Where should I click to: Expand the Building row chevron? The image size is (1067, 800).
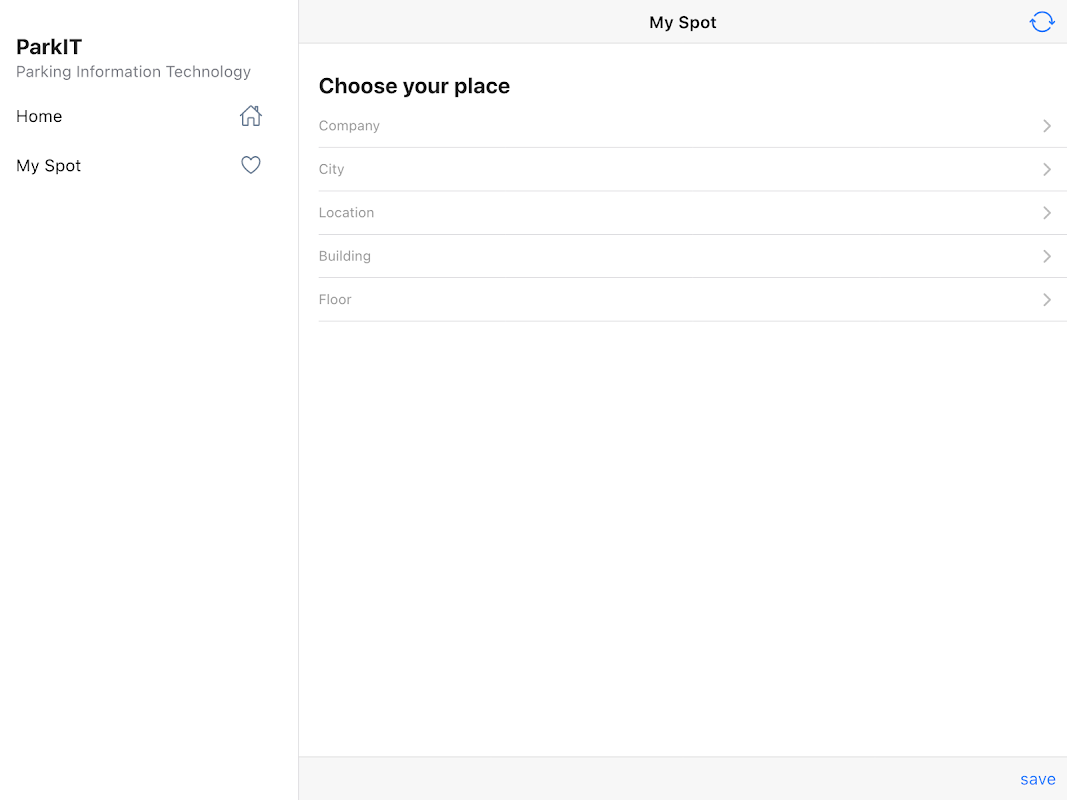pyautogui.click(x=1047, y=256)
